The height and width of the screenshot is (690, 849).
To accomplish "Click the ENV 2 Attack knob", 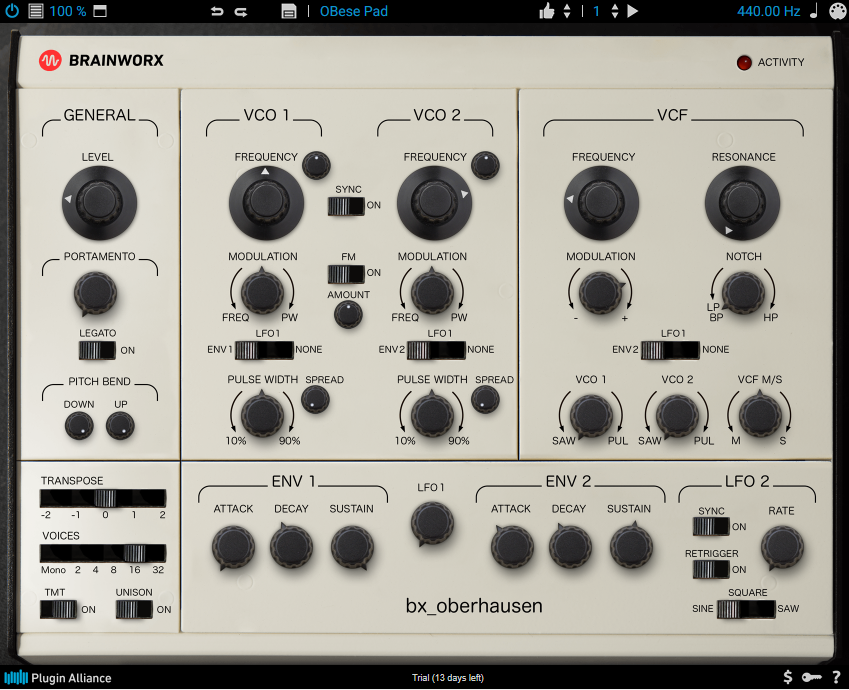I will pos(512,546).
